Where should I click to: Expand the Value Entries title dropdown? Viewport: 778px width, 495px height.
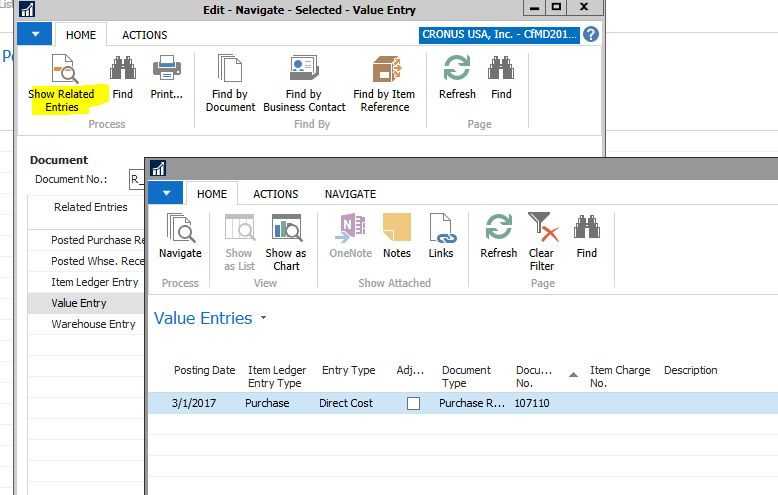pos(263,318)
